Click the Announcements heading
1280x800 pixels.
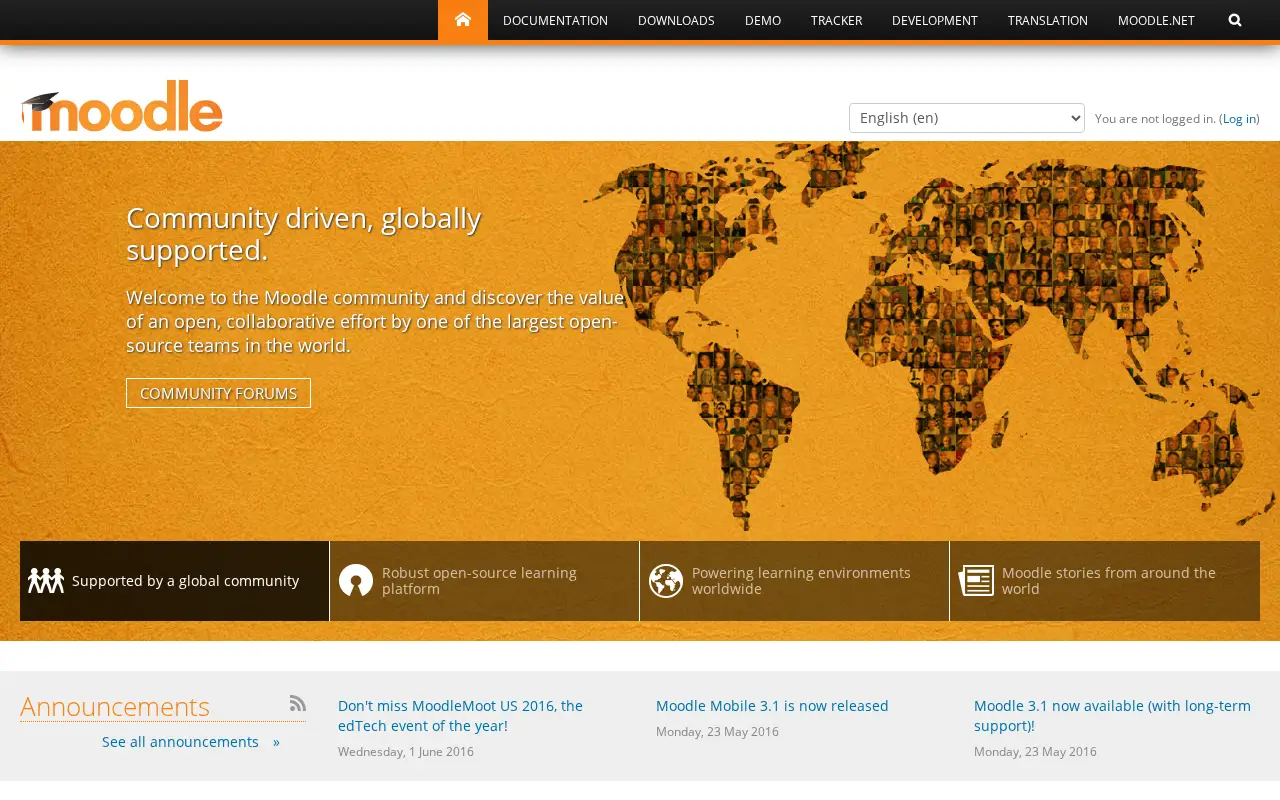[115, 706]
